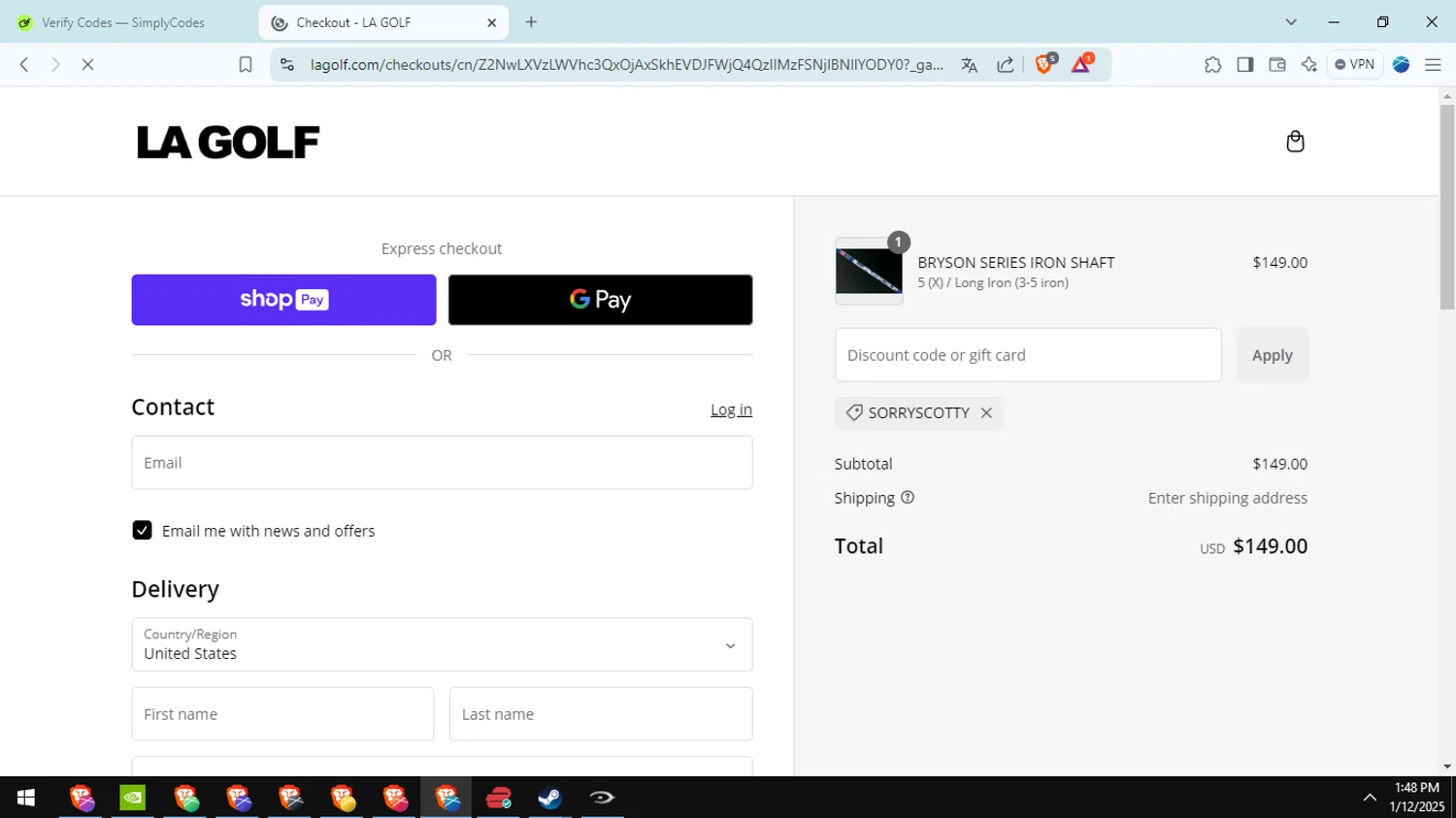Click the Enter shipping address text
The width and height of the screenshot is (1456, 818).
click(1227, 498)
